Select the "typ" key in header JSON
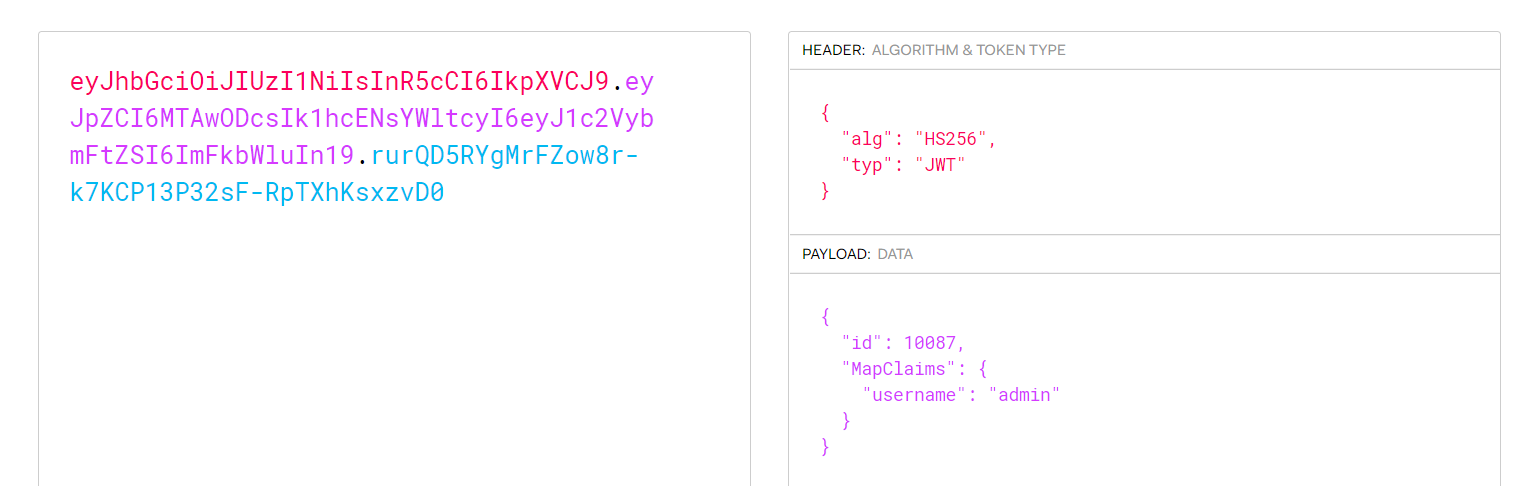Image resolution: width=1529 pixels, height=486 pixels. point(863,165)
